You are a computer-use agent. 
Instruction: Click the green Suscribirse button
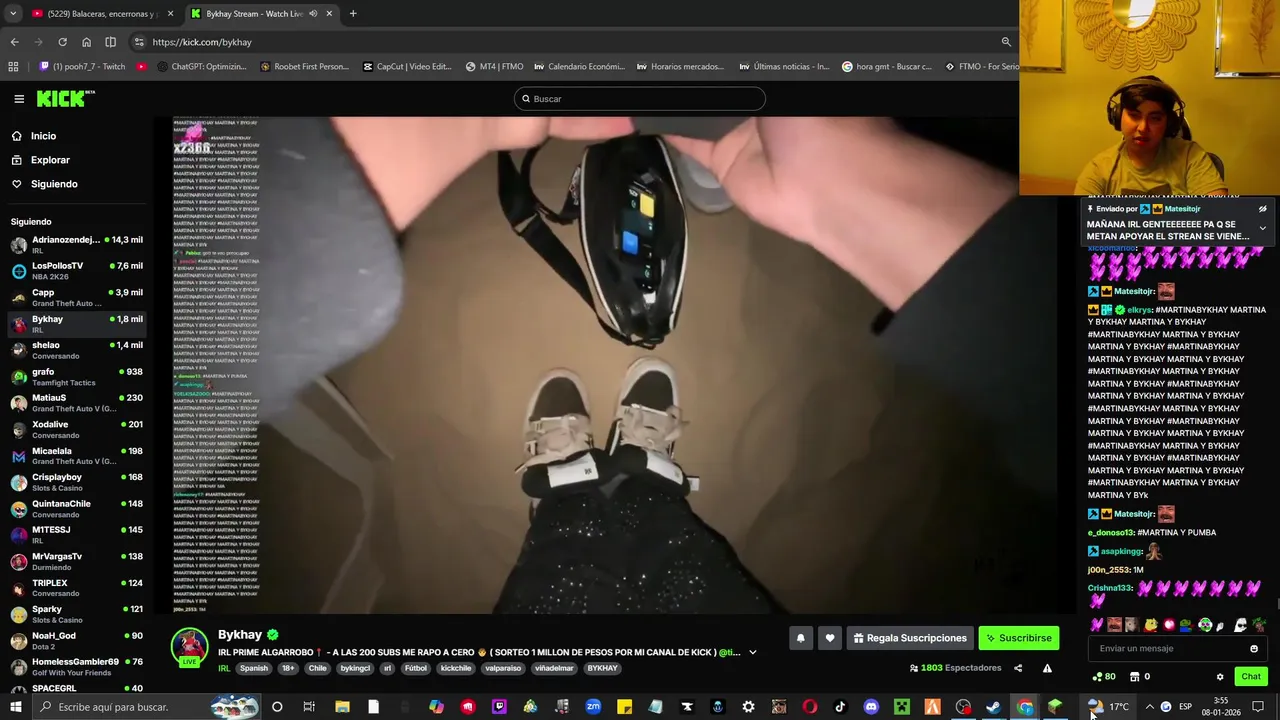click(1018, 638)
